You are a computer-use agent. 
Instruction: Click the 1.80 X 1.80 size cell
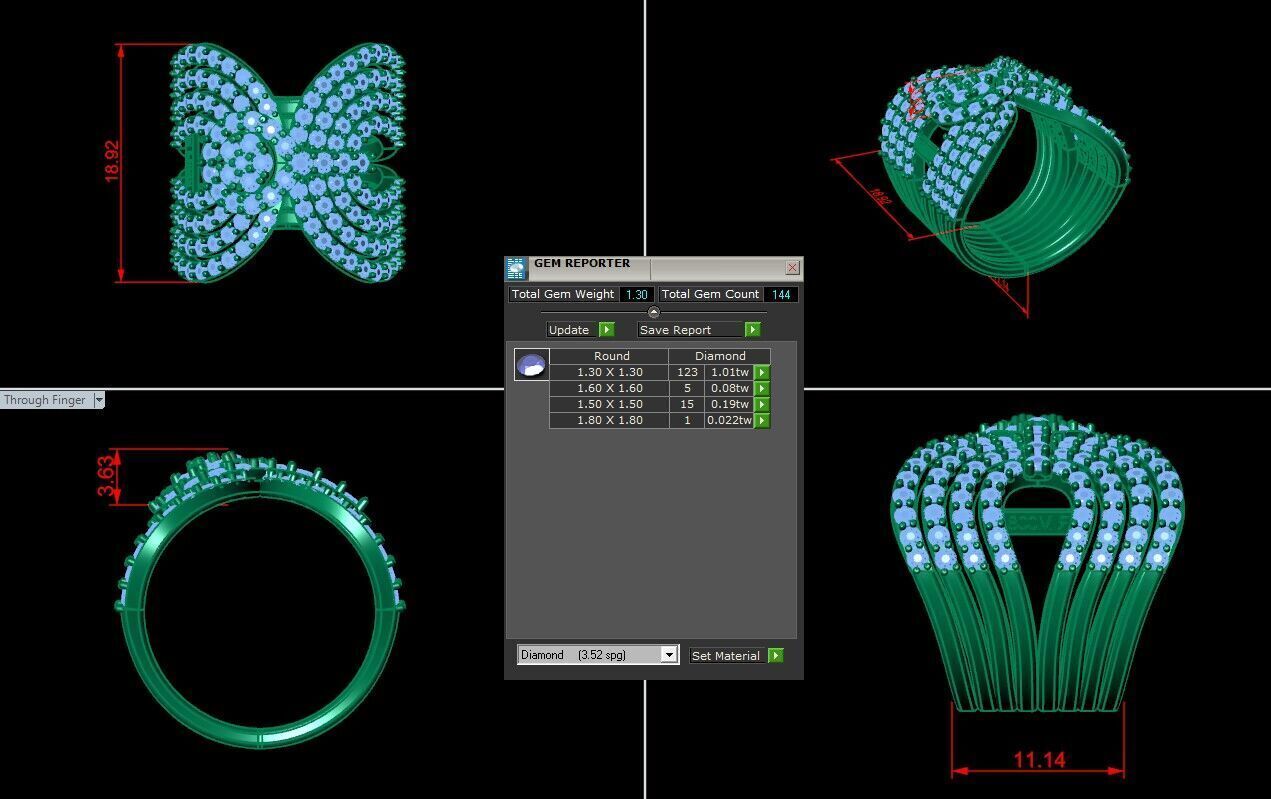pyautogui.click(x=610, y=420)
